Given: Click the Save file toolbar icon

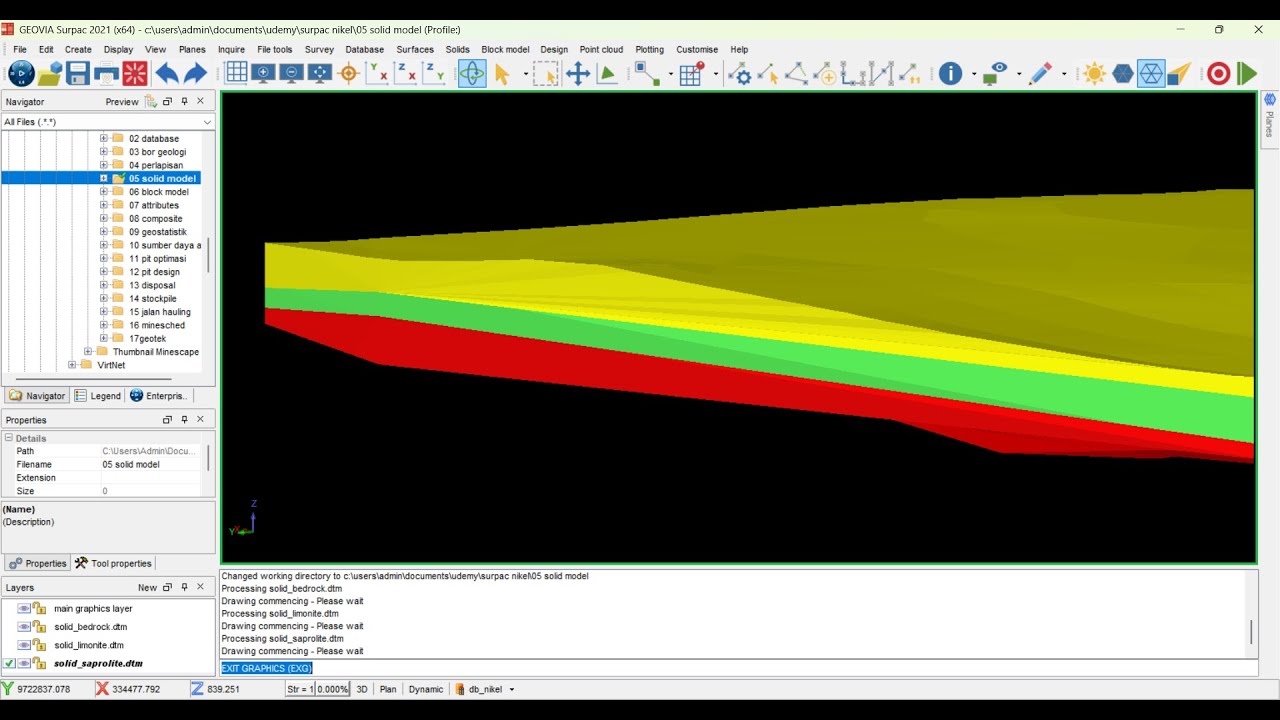Looking at the screenshot, I should click(x=78, y=73).
